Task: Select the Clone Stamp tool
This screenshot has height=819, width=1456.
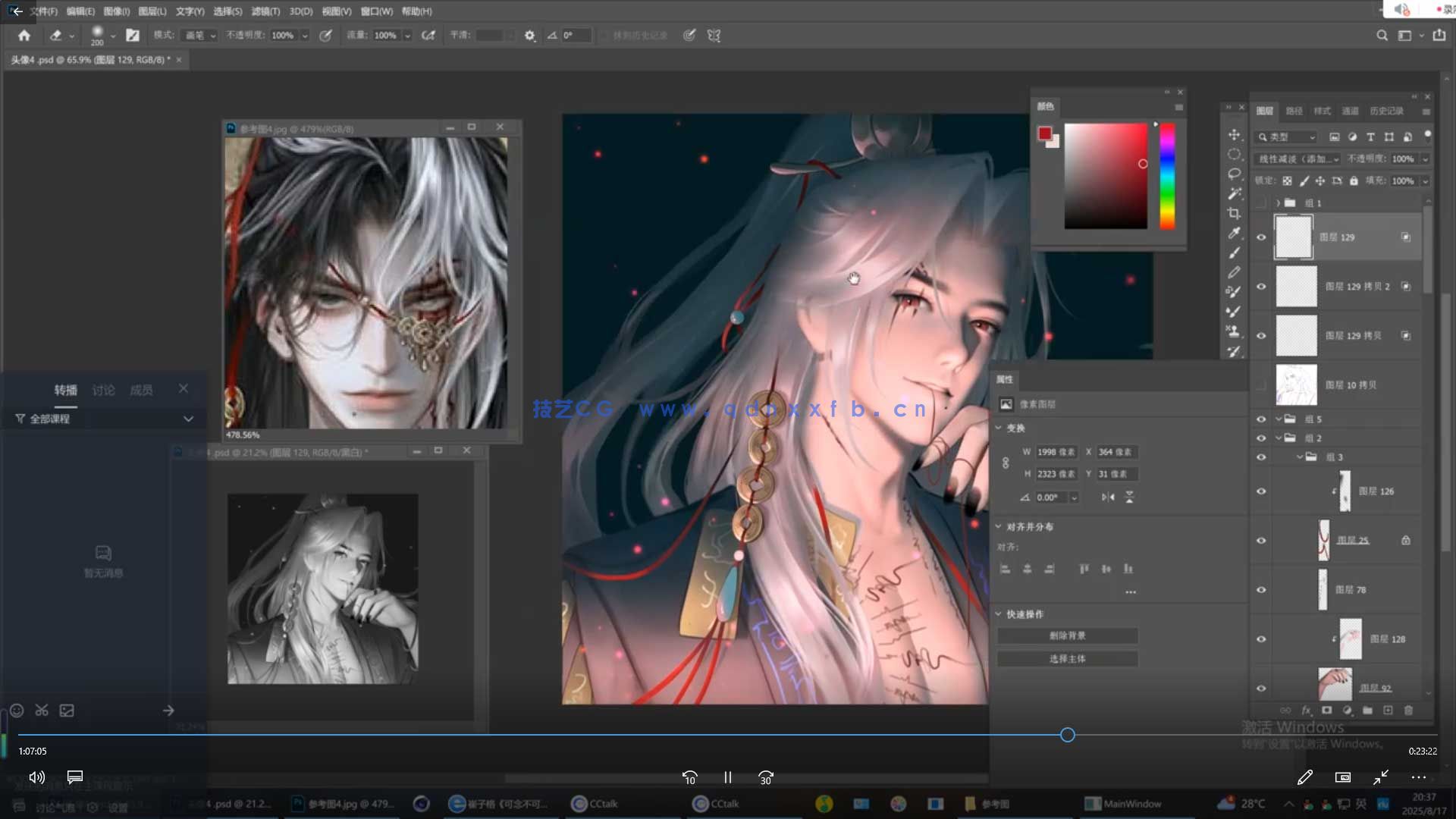Action: [x=1234, y=331]
